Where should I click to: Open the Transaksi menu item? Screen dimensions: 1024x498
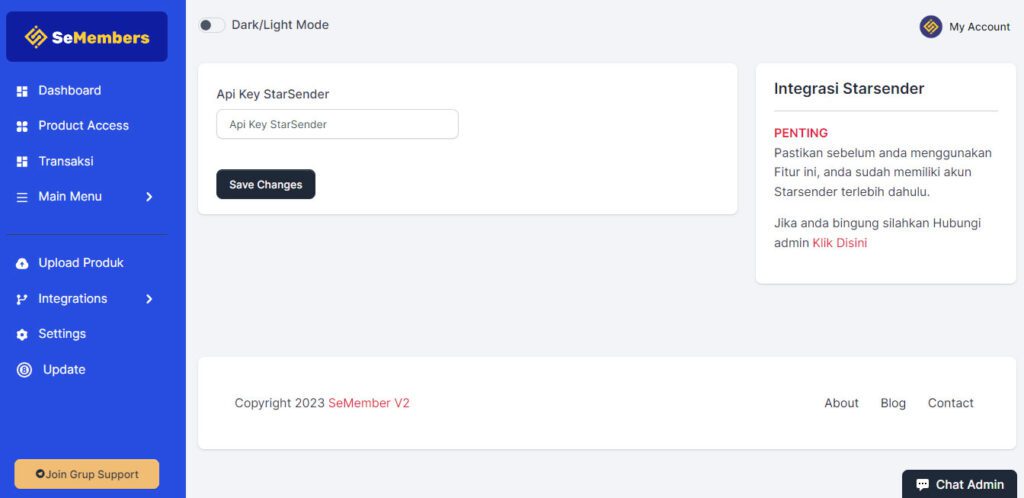click(66, 161)
